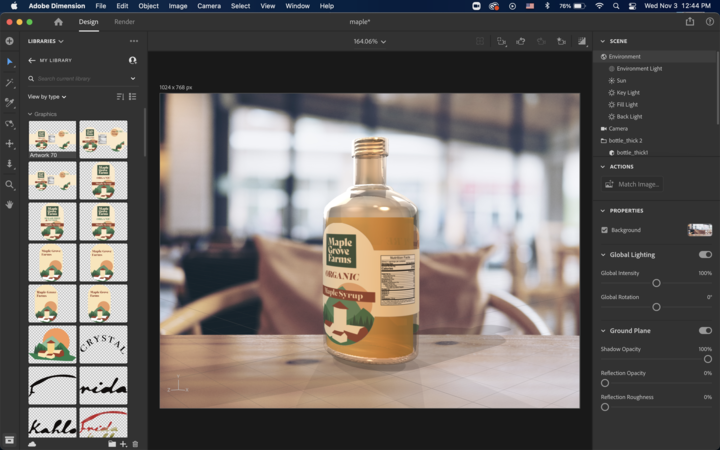Collapse the Properties section
This screenshot has width=720, height=450.
603,211
